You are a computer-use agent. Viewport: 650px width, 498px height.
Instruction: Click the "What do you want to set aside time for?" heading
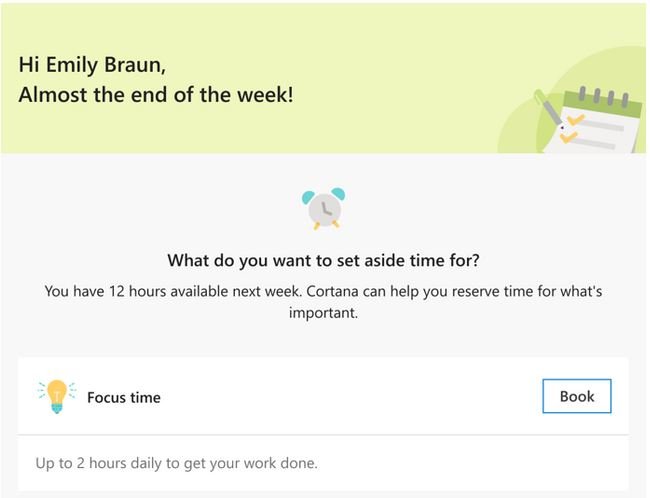pos(323,262)
